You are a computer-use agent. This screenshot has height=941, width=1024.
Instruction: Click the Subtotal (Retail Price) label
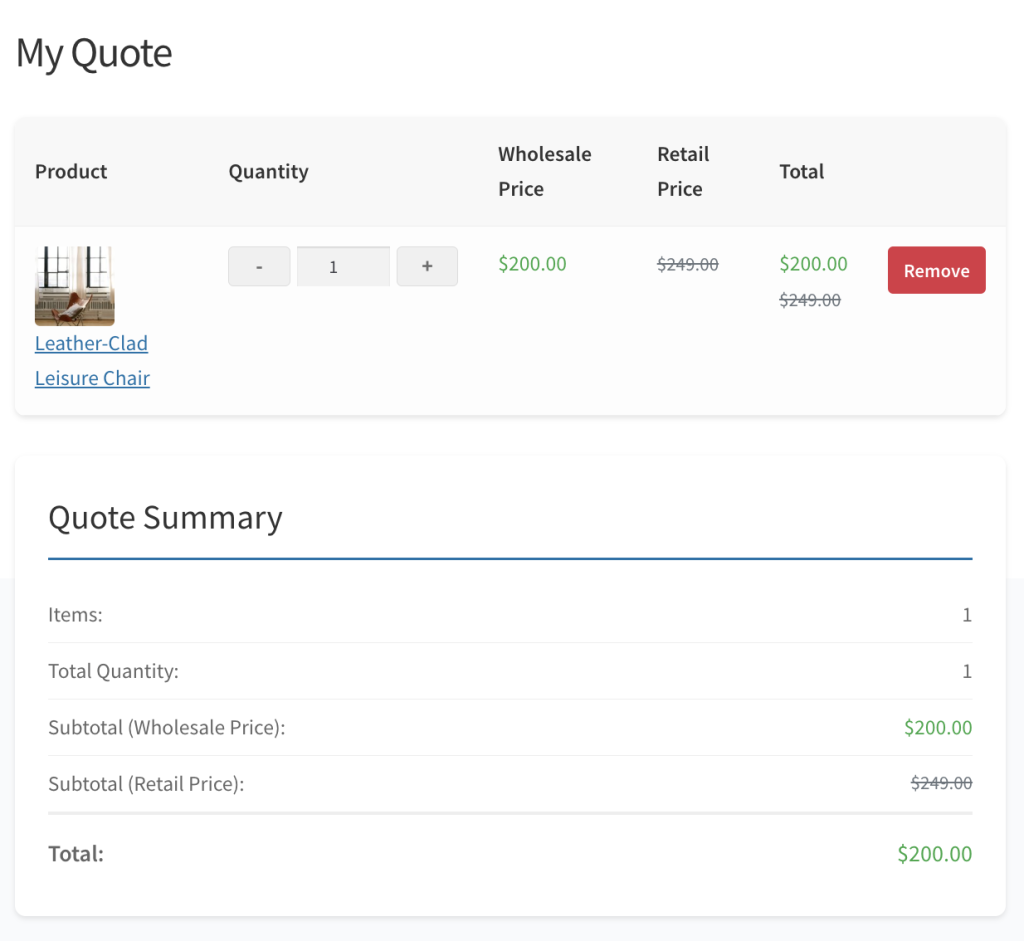pos(146,784)
